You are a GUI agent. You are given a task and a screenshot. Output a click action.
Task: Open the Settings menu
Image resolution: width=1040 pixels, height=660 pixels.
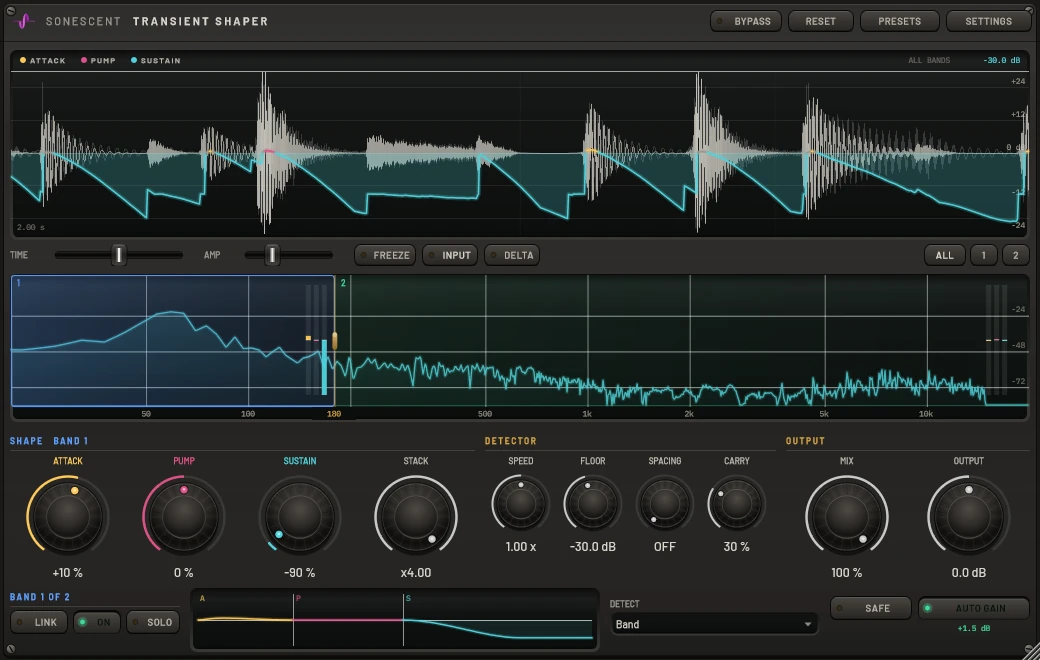(x=988, y=21)
